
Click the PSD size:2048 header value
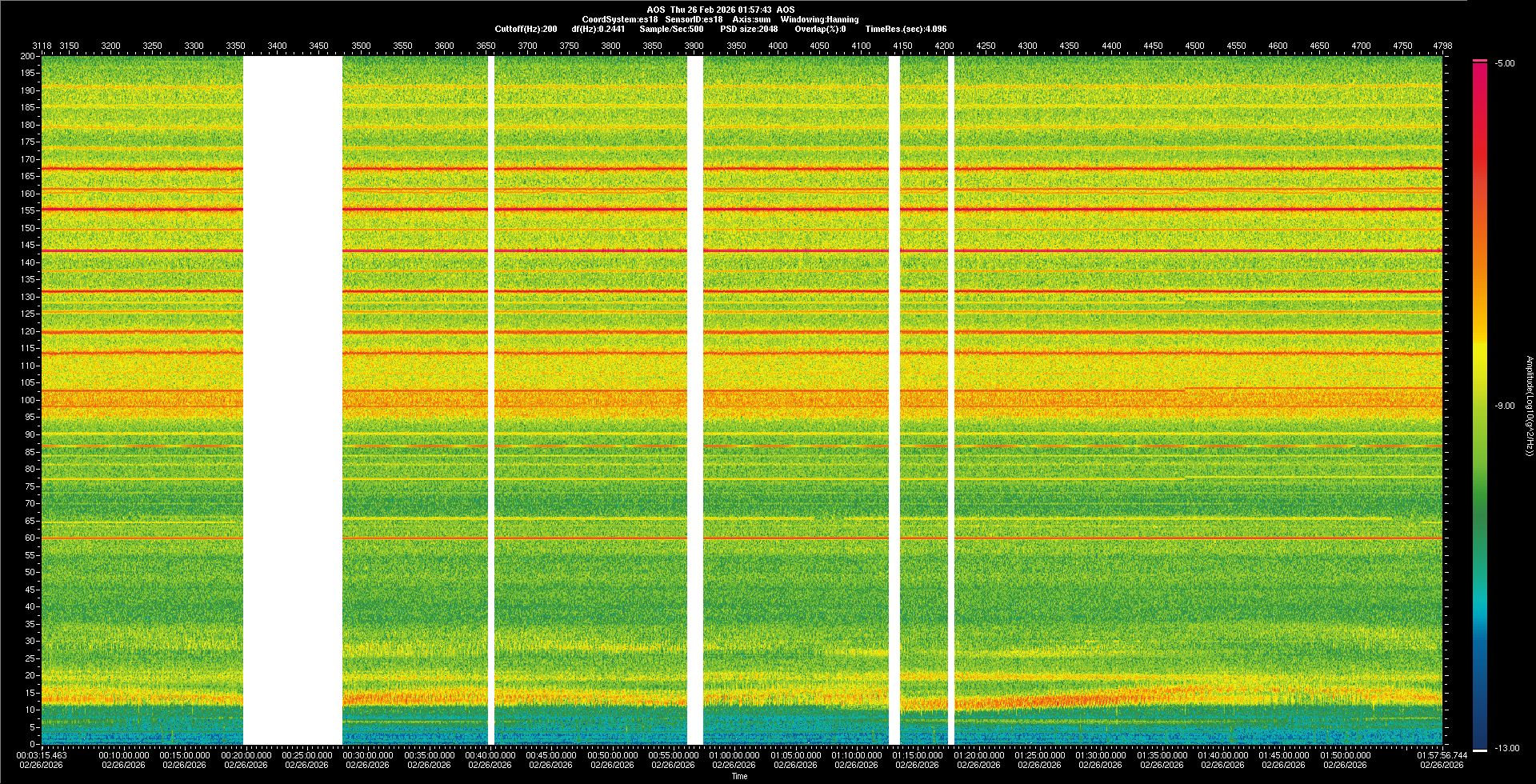pyautogui.click(x=748, y=29)
